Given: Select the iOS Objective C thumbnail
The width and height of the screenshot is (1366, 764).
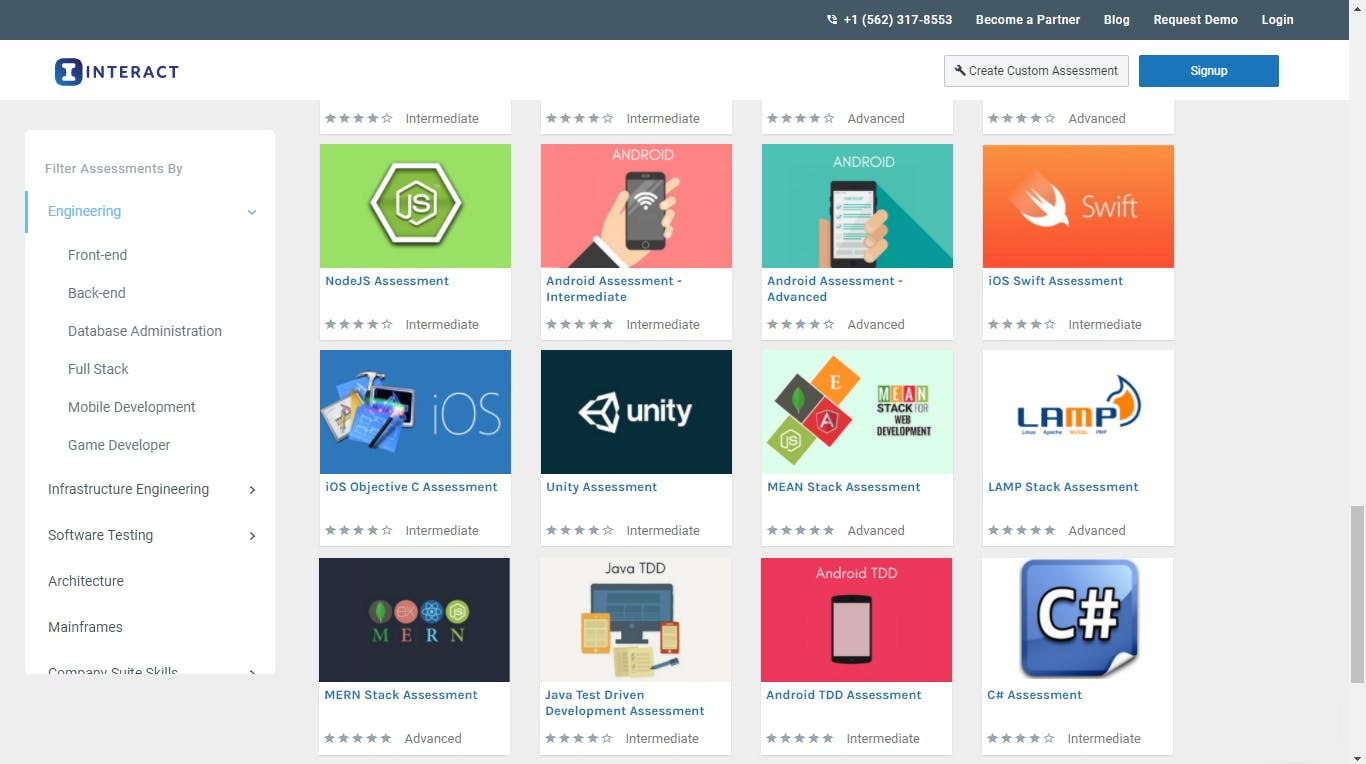Looking at the screenshot, I should coord(415,412).
